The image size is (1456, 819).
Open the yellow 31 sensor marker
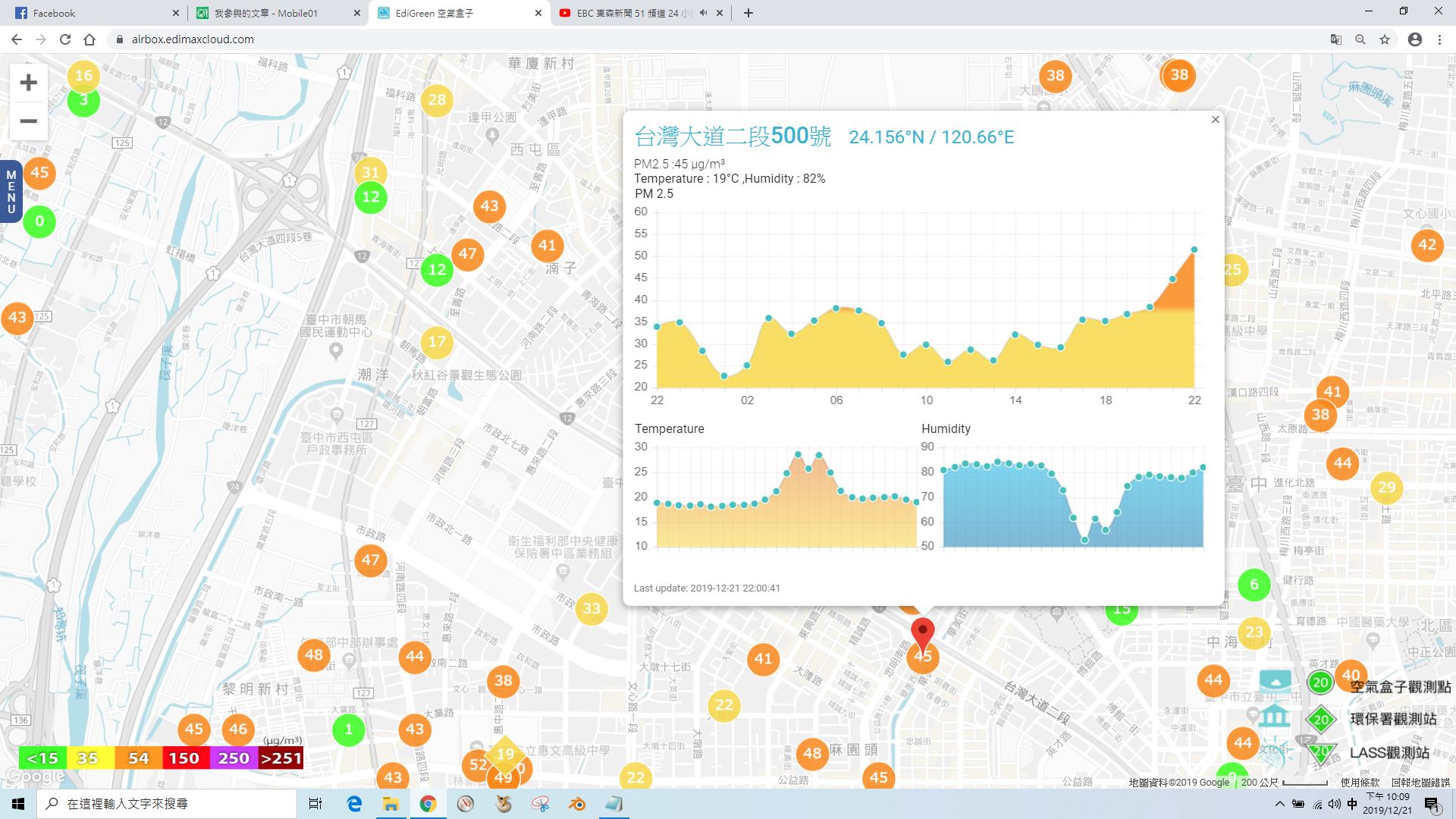tap(370, 172)
